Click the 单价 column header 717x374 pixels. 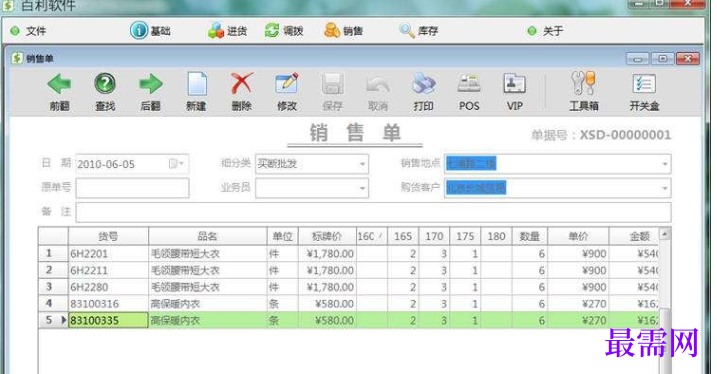pyautogui.click(x=578, y=236)
